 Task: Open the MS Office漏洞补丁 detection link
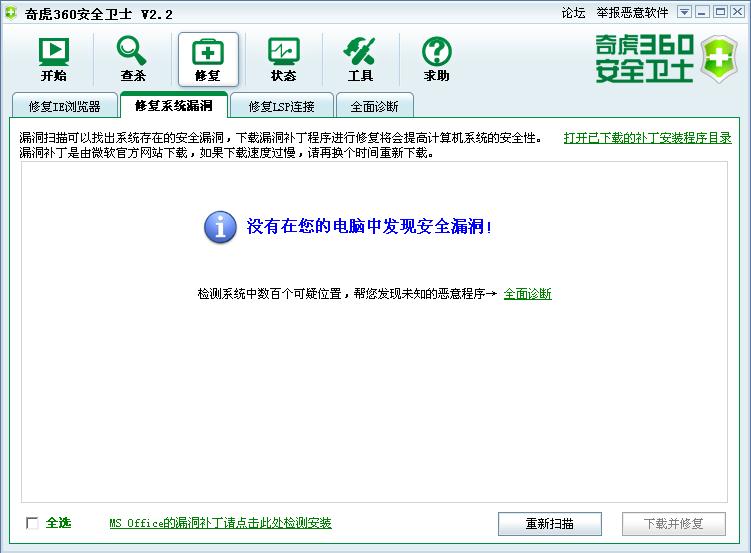pyautogui.click(x=220, y=523)
